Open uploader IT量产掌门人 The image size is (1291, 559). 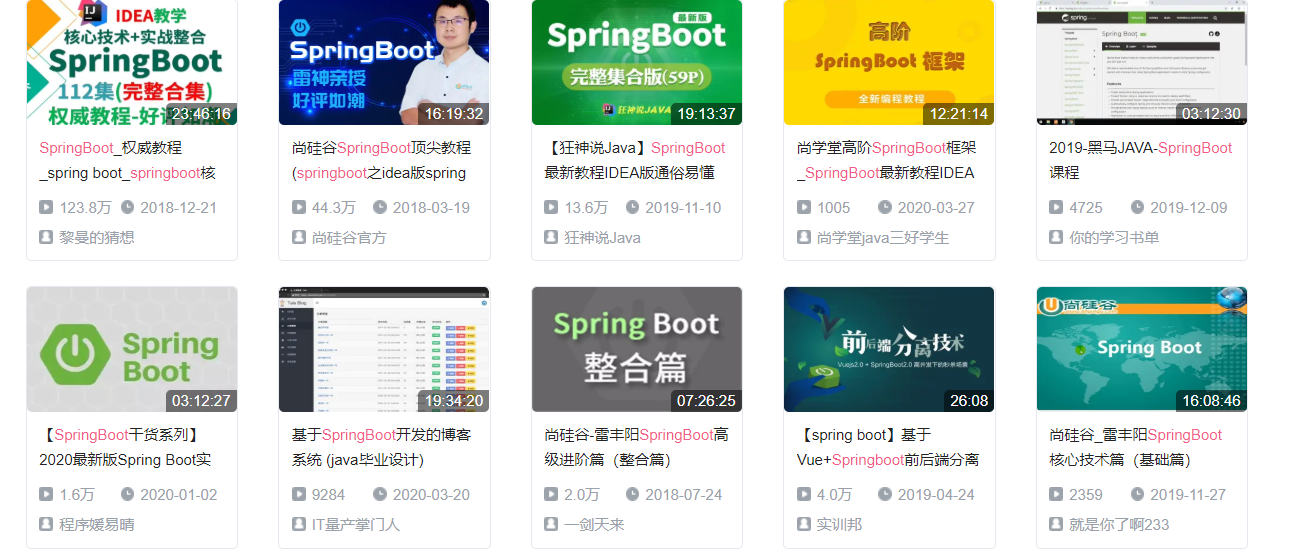pos(356,525)
